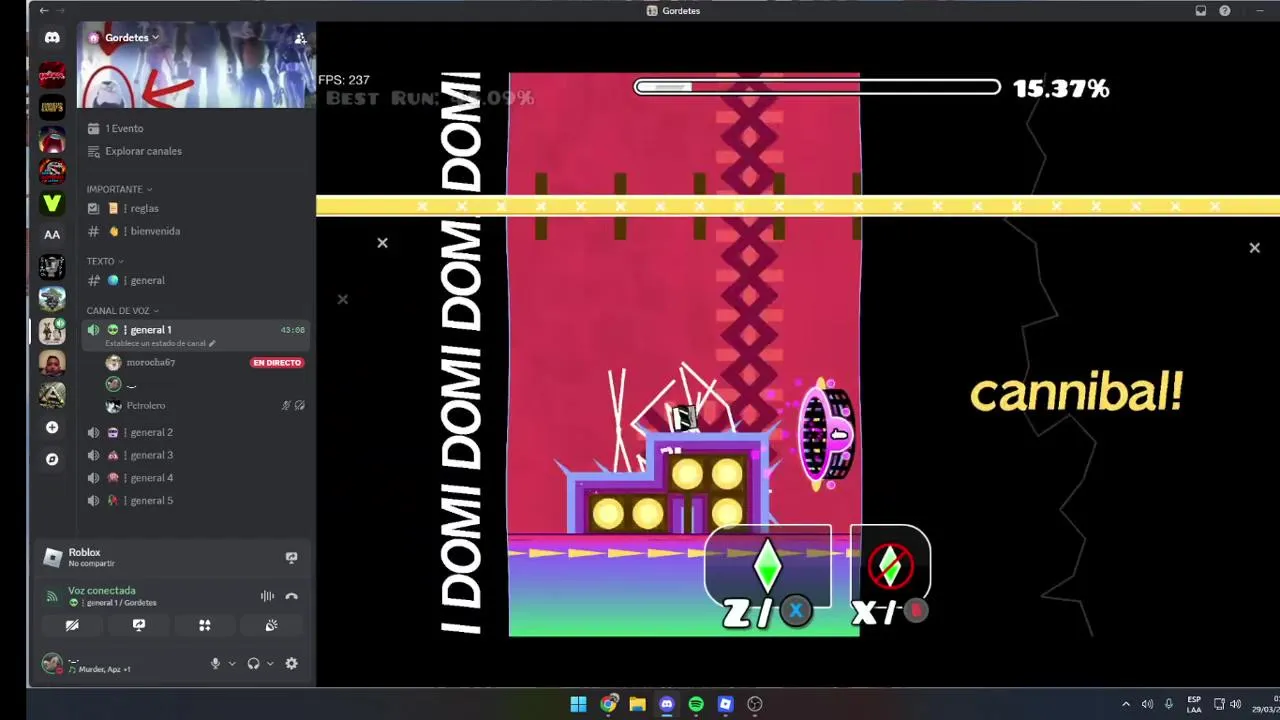The width and height of the screenshot is (1280, 720).
Task: Select user morocha67 in voice channel
Action: [x=150, y=362]
